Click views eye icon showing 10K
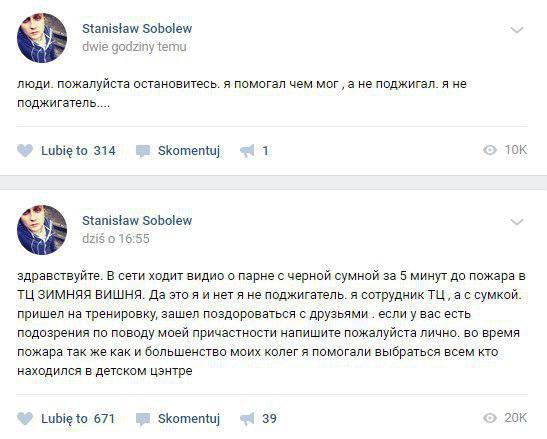Viewport: 547px width, 439px height. coord(490,150)
